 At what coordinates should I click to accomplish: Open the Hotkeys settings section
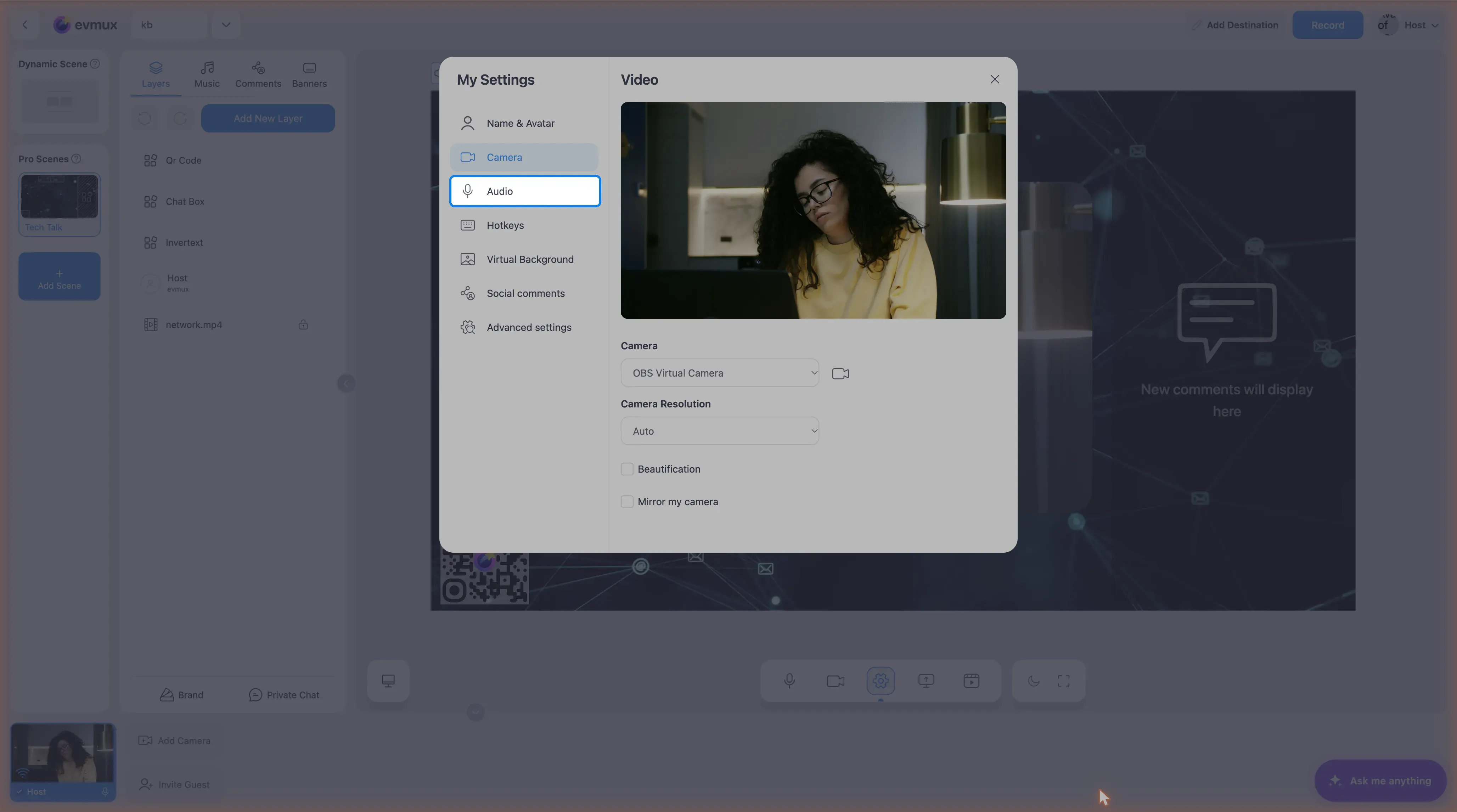tap(524, 225)
